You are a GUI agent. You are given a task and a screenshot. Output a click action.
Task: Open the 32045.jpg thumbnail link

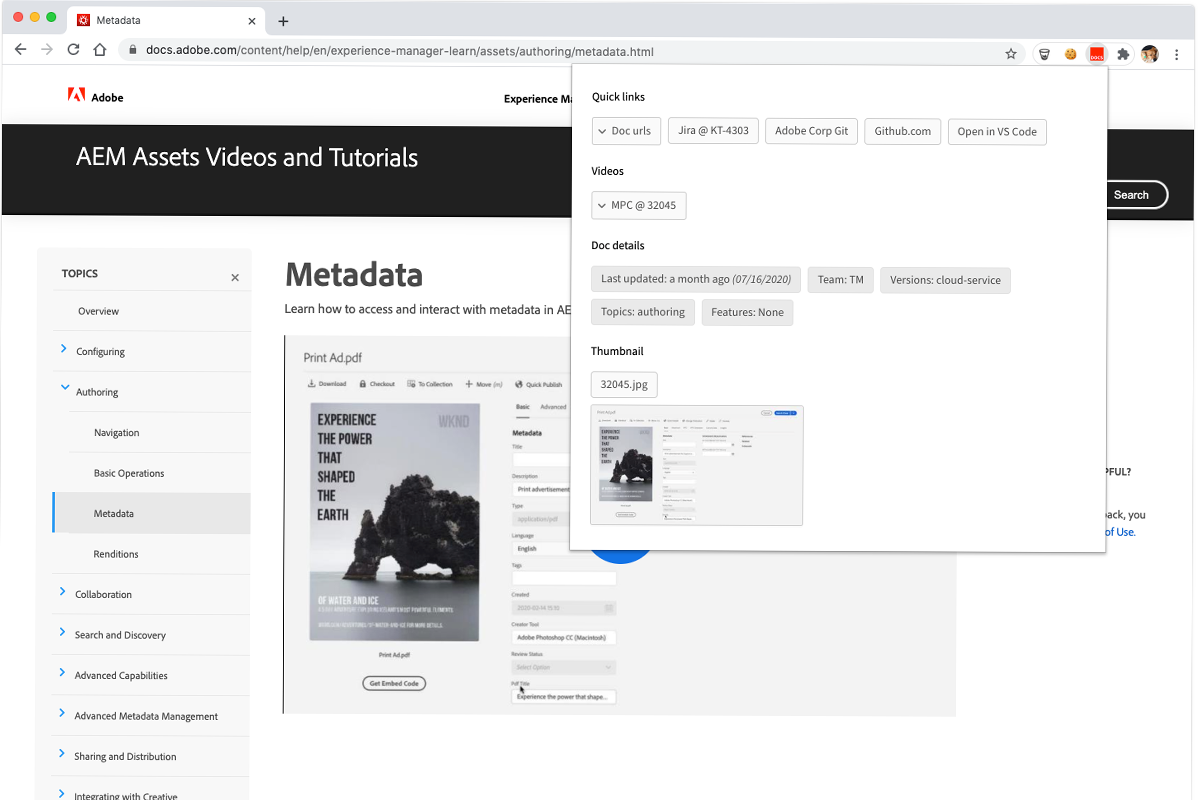(x=624, y=384)
